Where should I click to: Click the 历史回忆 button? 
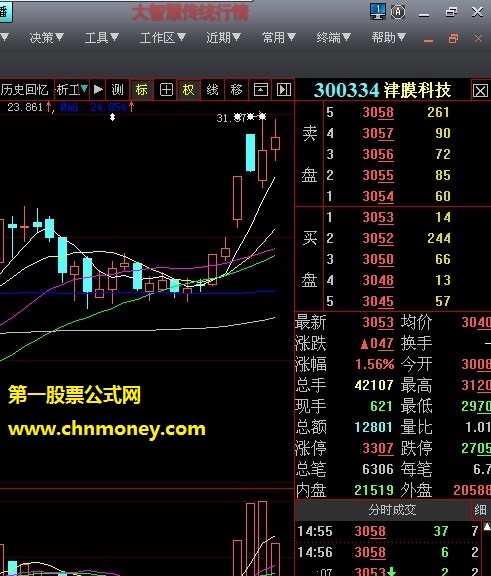(x=25, y=89)
